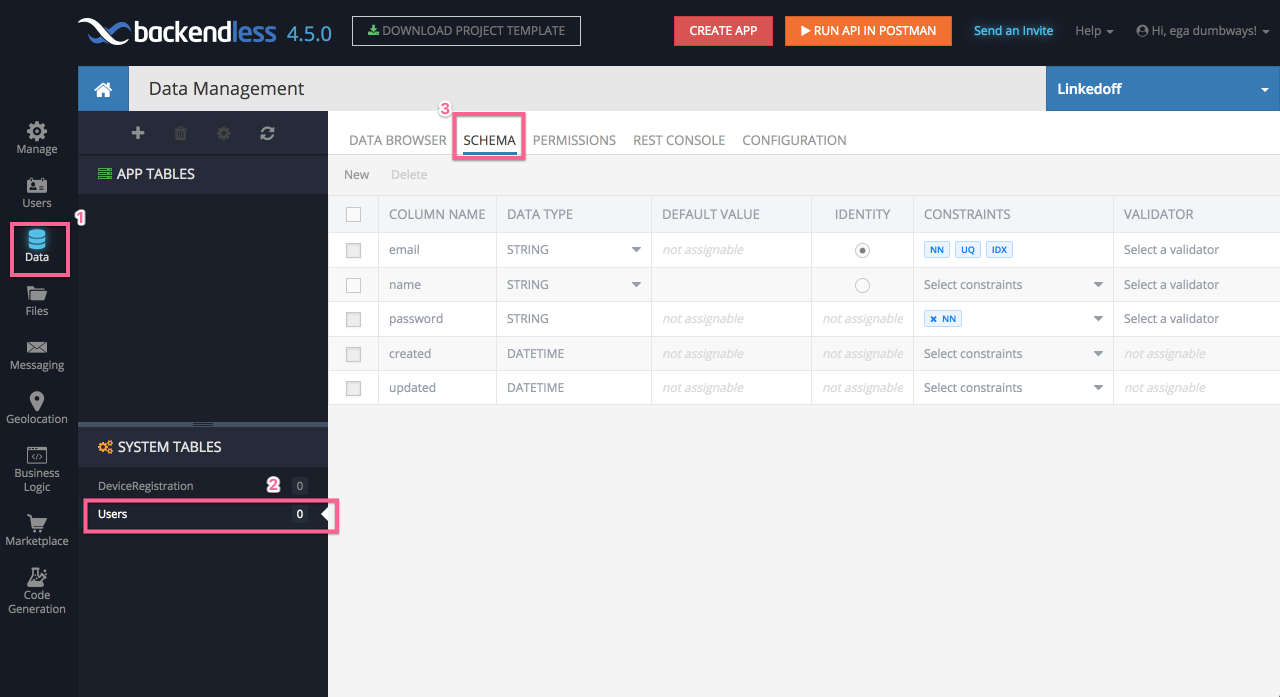Select the identity radio button for name
The image size is (1280, 697).
tap(862, 284)
